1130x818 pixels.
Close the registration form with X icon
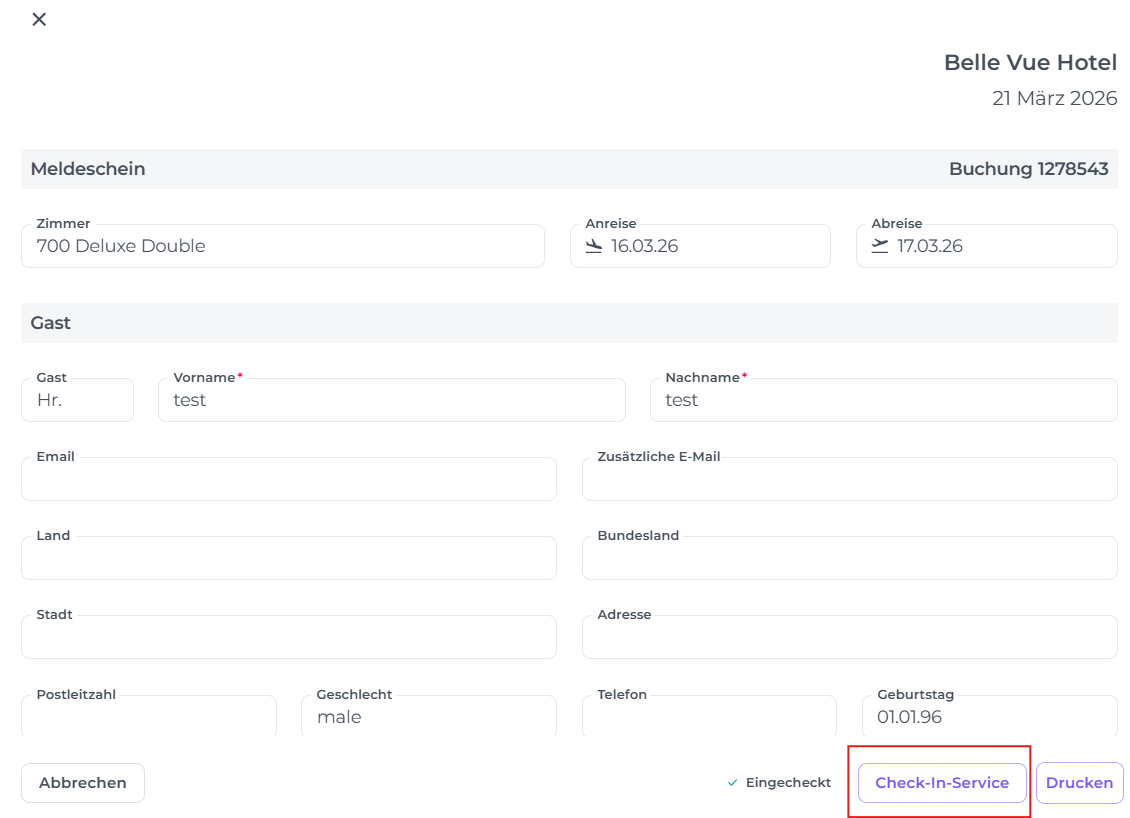point(39,19)
